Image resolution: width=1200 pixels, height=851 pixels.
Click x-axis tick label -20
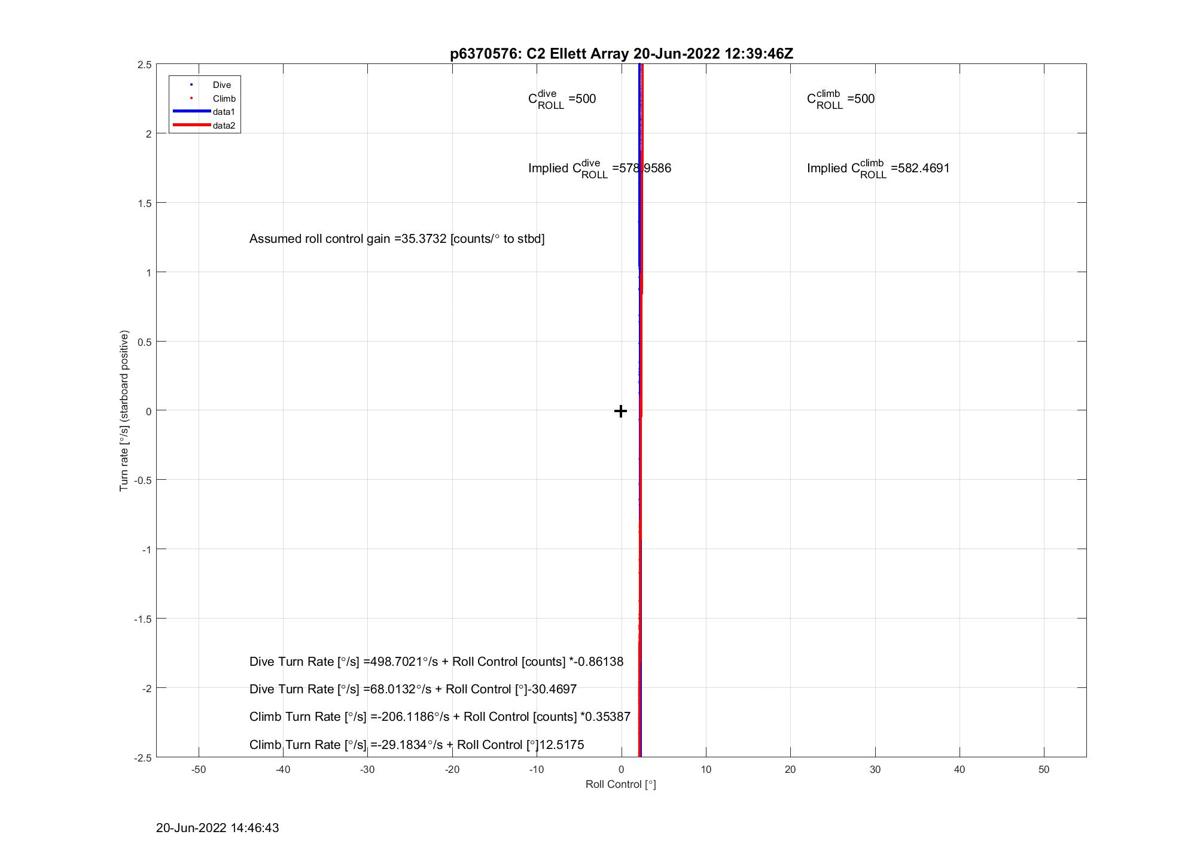(x=452, y=769)
